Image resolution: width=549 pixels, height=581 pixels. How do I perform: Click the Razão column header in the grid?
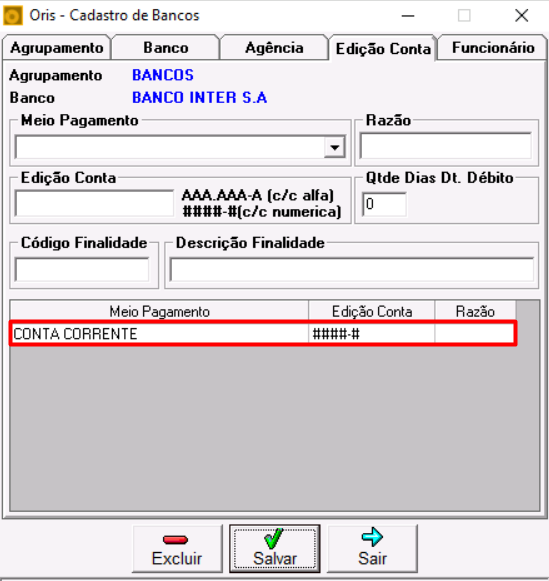click(x=475, y=312)
